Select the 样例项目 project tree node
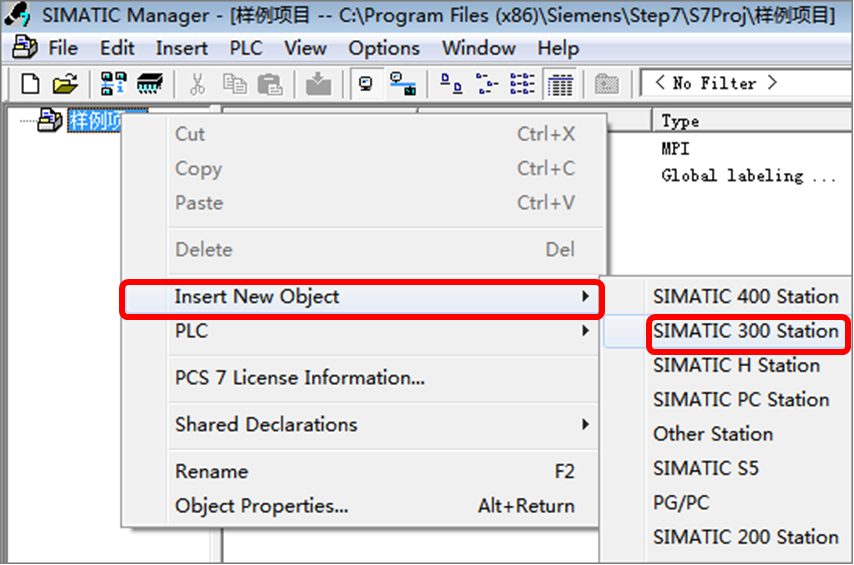 [95, 120]
